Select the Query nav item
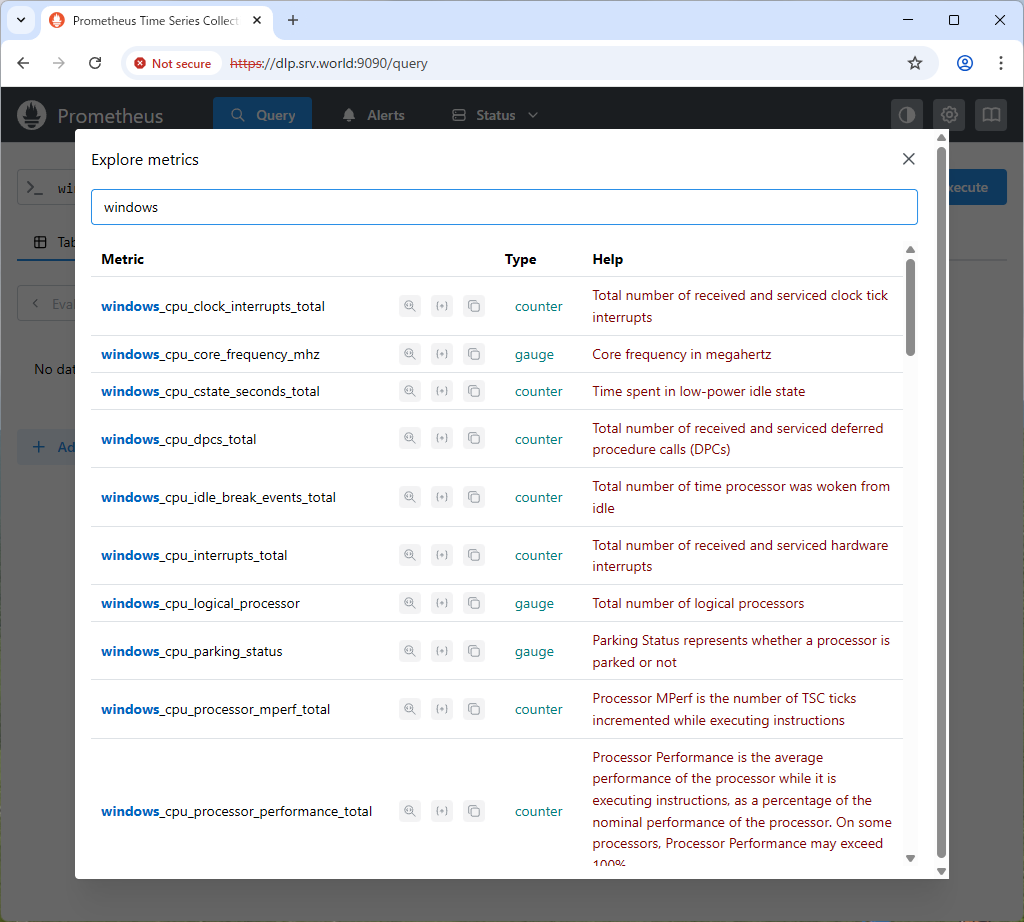This screenshot has height=922, width=1024. [x=262, y=115]
